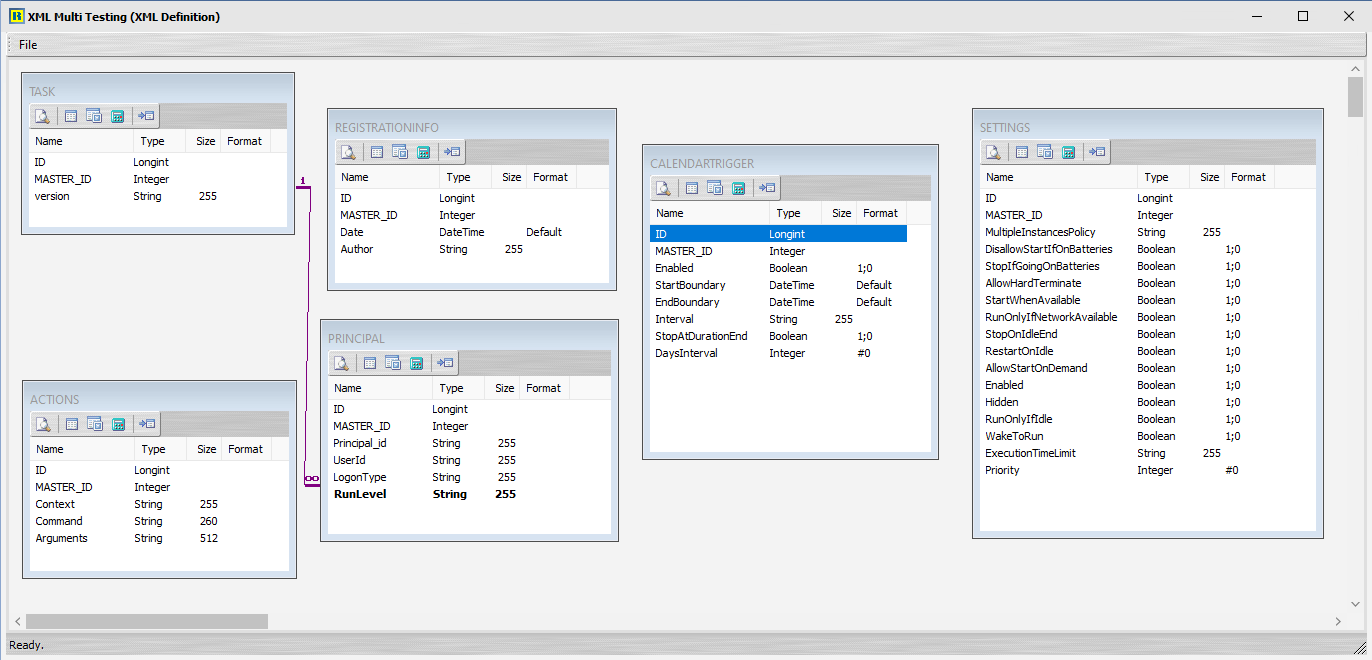Screen dimensions: 1372x660
Task: Click the calculator icon in ACTIONS toolbar
Action: click(x=118, y=424)
